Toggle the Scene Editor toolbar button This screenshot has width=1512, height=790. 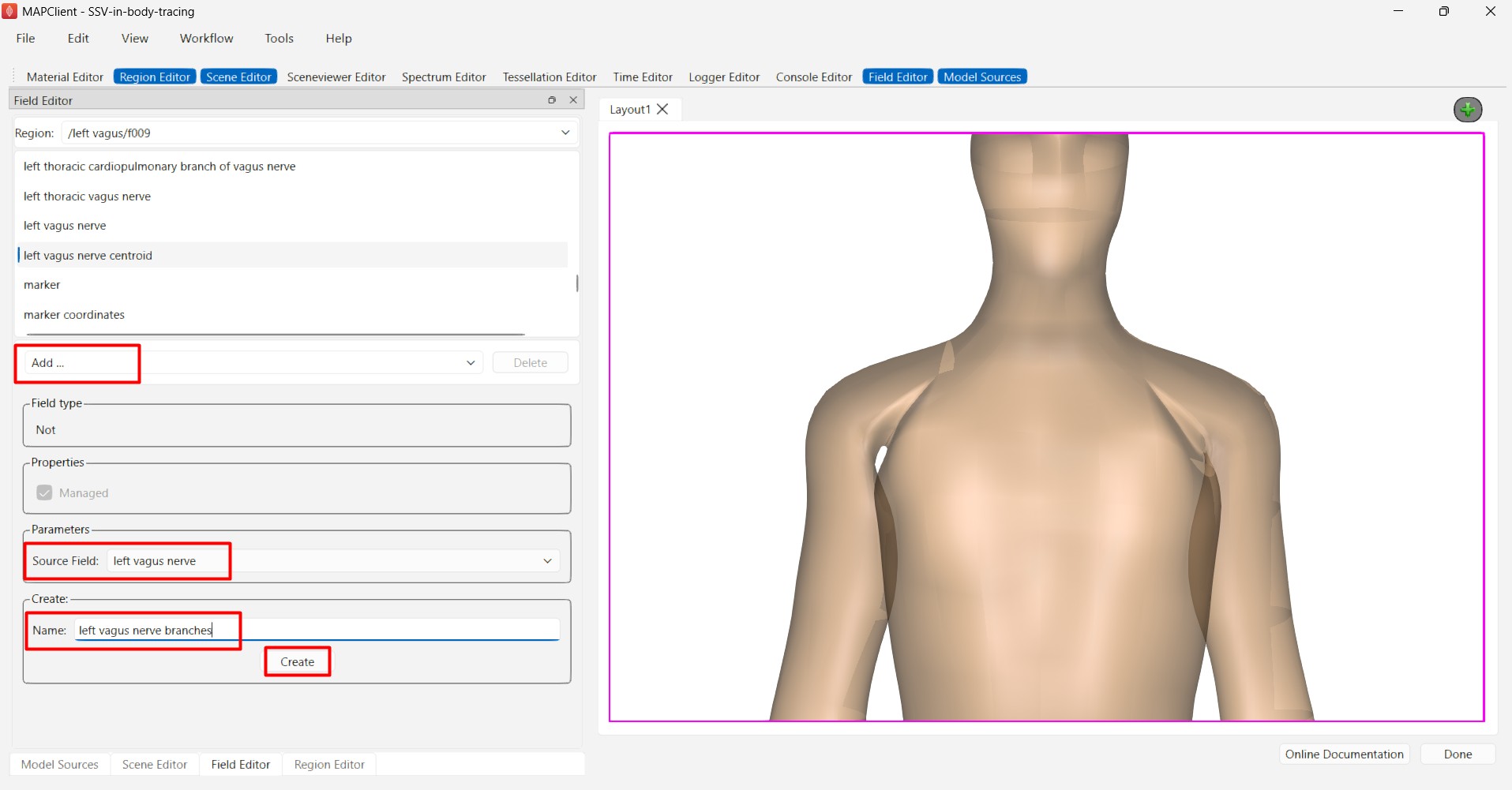(238, 77)
